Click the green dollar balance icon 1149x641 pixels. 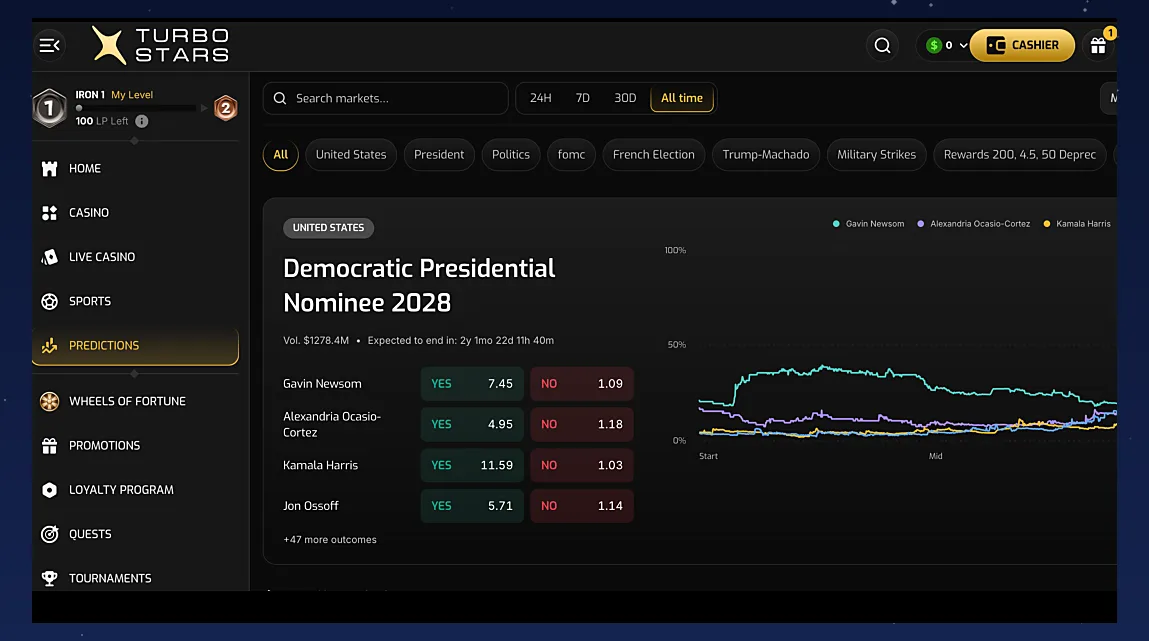click(x=934, y=45)
